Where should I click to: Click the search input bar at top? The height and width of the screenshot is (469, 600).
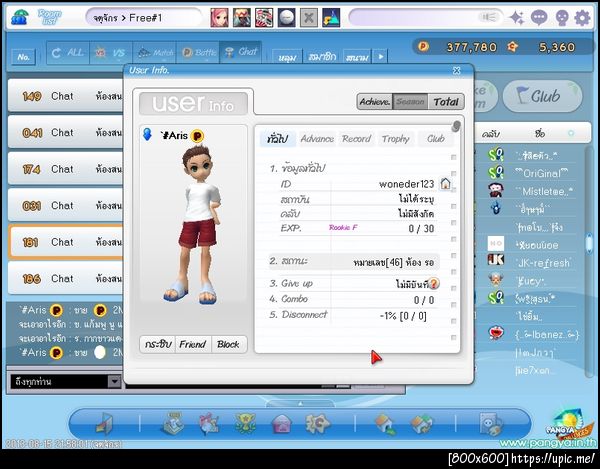click(x=426, y=17)
